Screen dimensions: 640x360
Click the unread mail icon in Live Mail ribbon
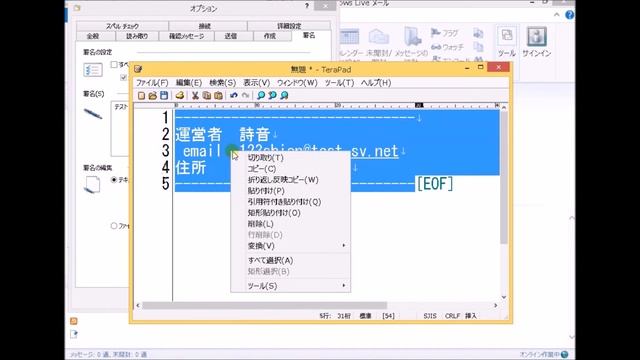click(379, 37)
